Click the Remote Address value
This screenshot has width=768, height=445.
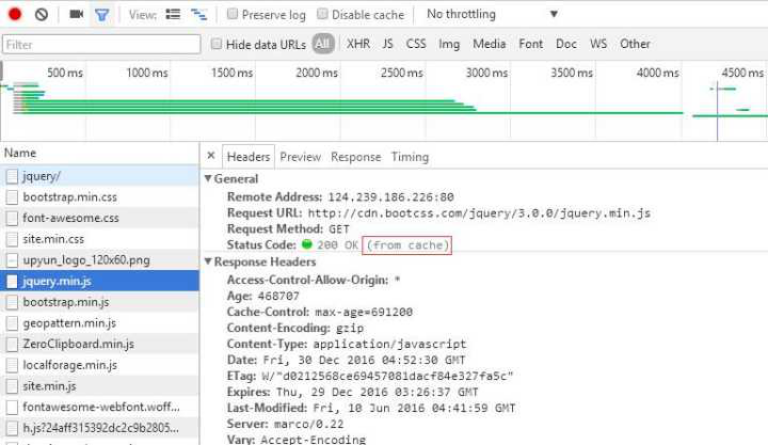click(391, 197)
